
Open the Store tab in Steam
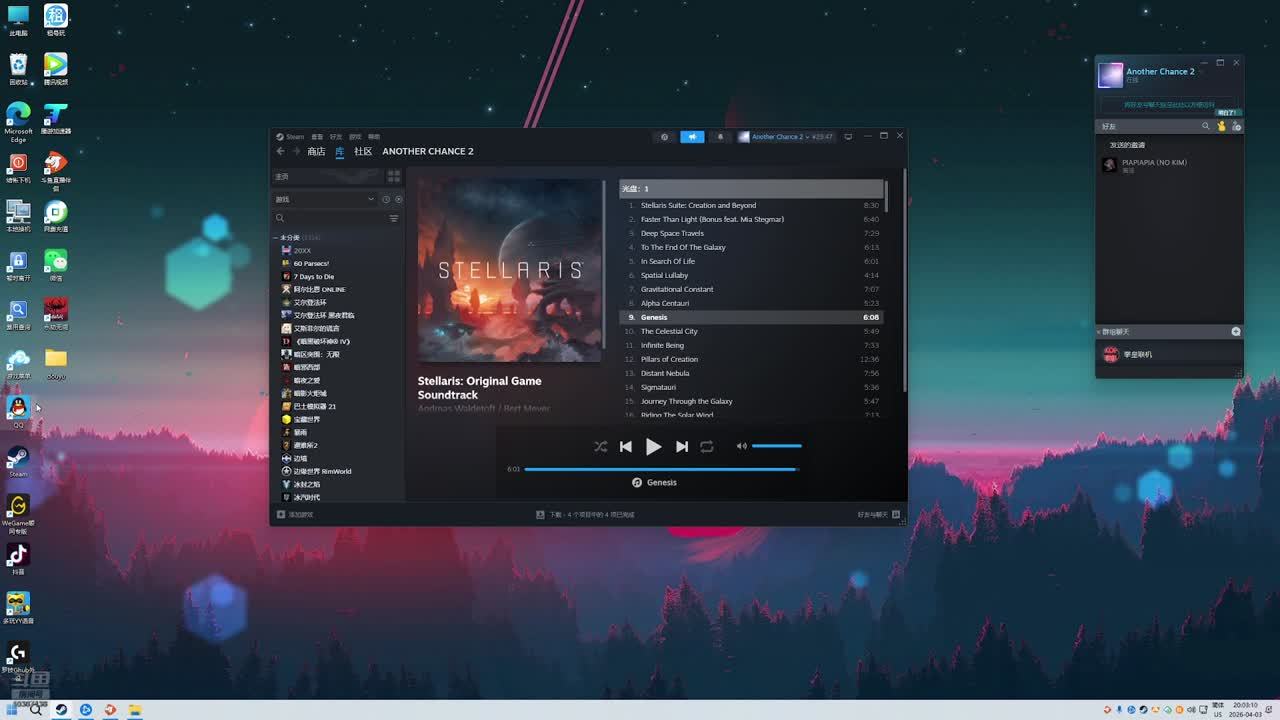pos(316,152)
